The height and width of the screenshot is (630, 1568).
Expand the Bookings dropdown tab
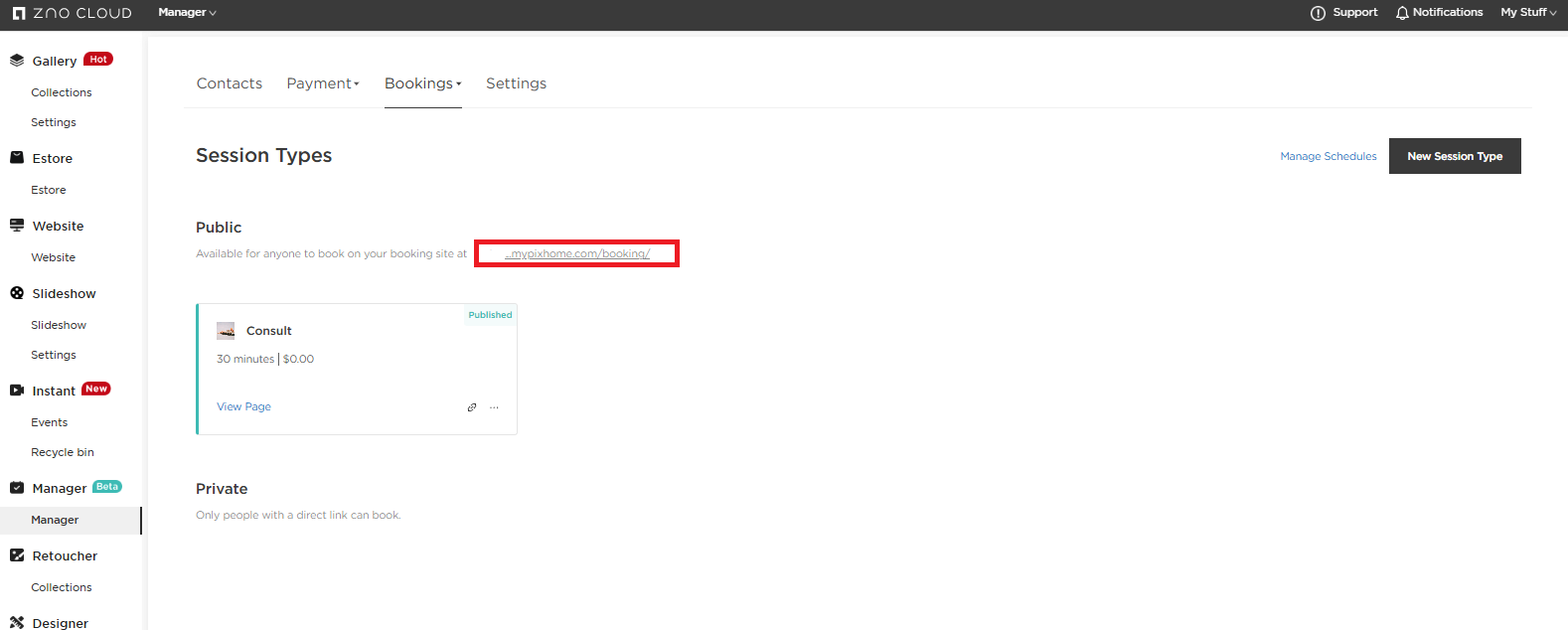[x=422, y=83]
